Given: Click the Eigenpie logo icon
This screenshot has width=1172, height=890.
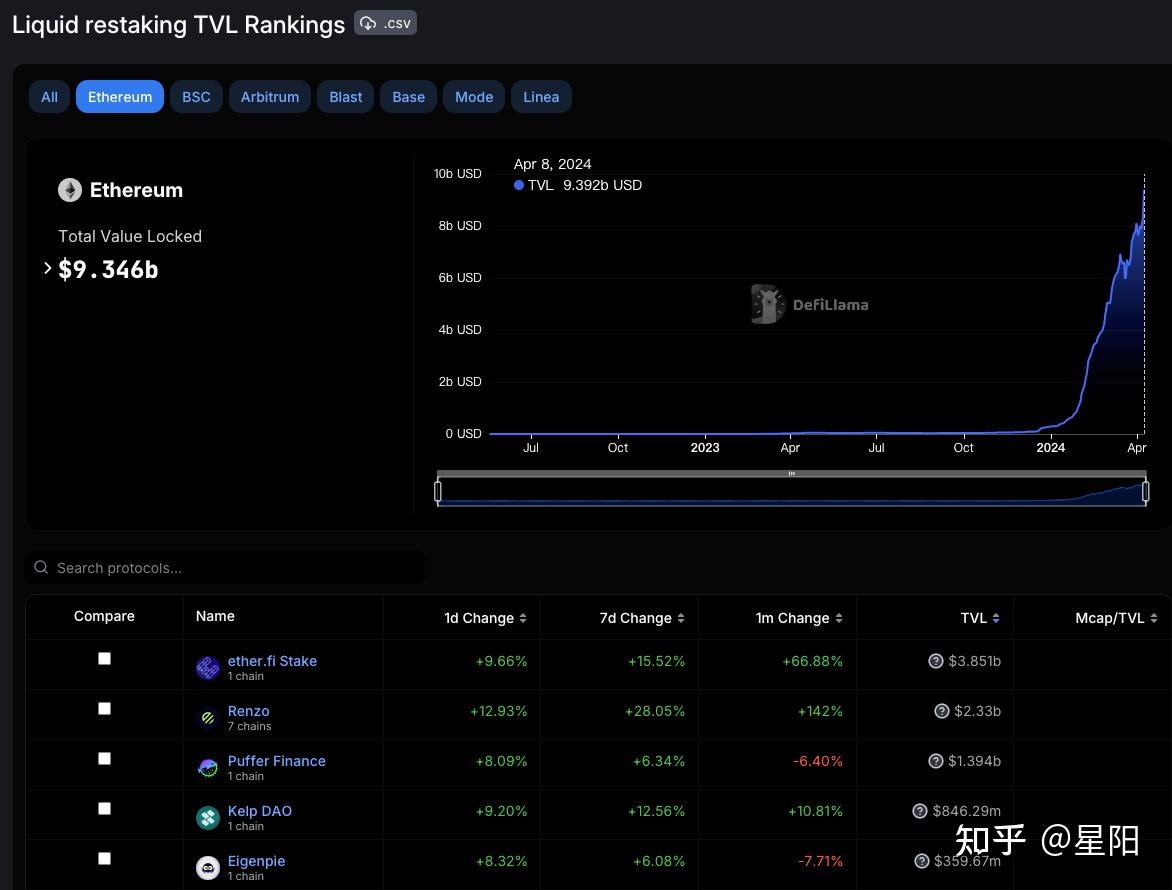Looking at the screenshot, I should [208, 868].
